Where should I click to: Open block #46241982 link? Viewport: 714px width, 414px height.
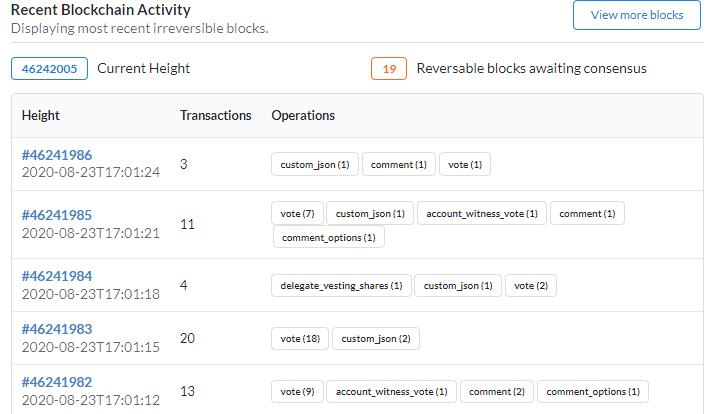click(57, 382)
